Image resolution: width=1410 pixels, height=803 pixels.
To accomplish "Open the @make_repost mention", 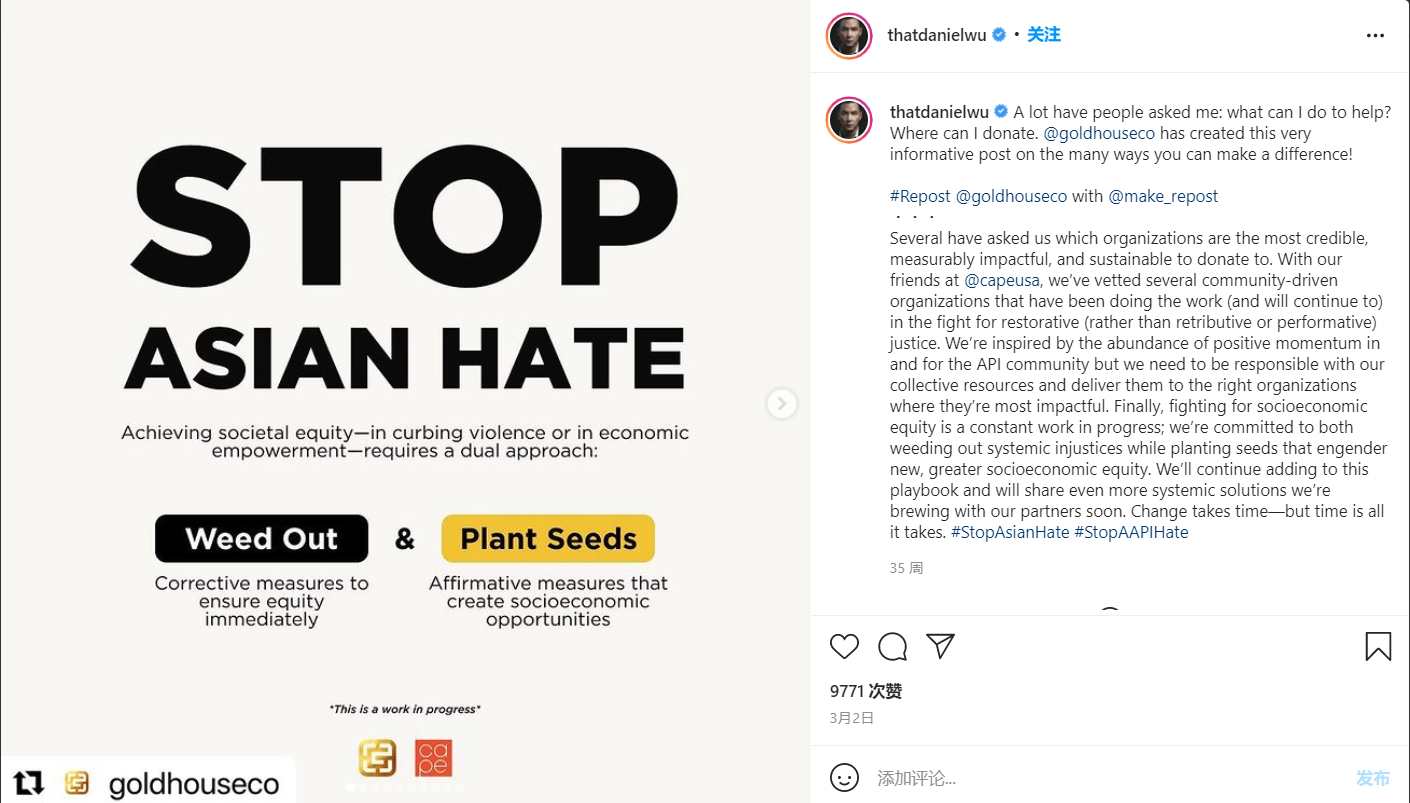I will (1163, 196).
